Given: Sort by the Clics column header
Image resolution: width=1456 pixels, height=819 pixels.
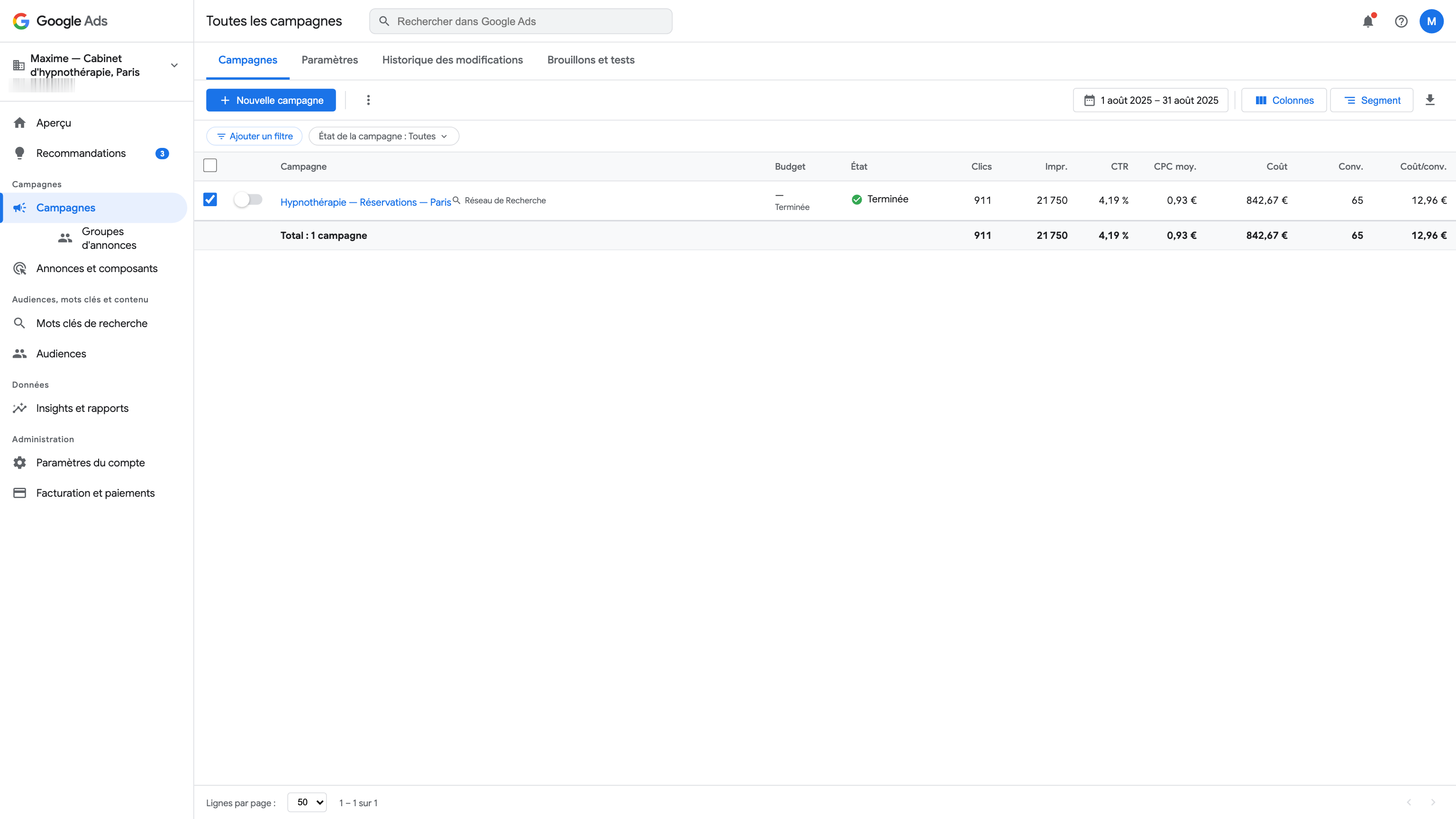Looking at the screenshot, I should click(x=981, y=166).
